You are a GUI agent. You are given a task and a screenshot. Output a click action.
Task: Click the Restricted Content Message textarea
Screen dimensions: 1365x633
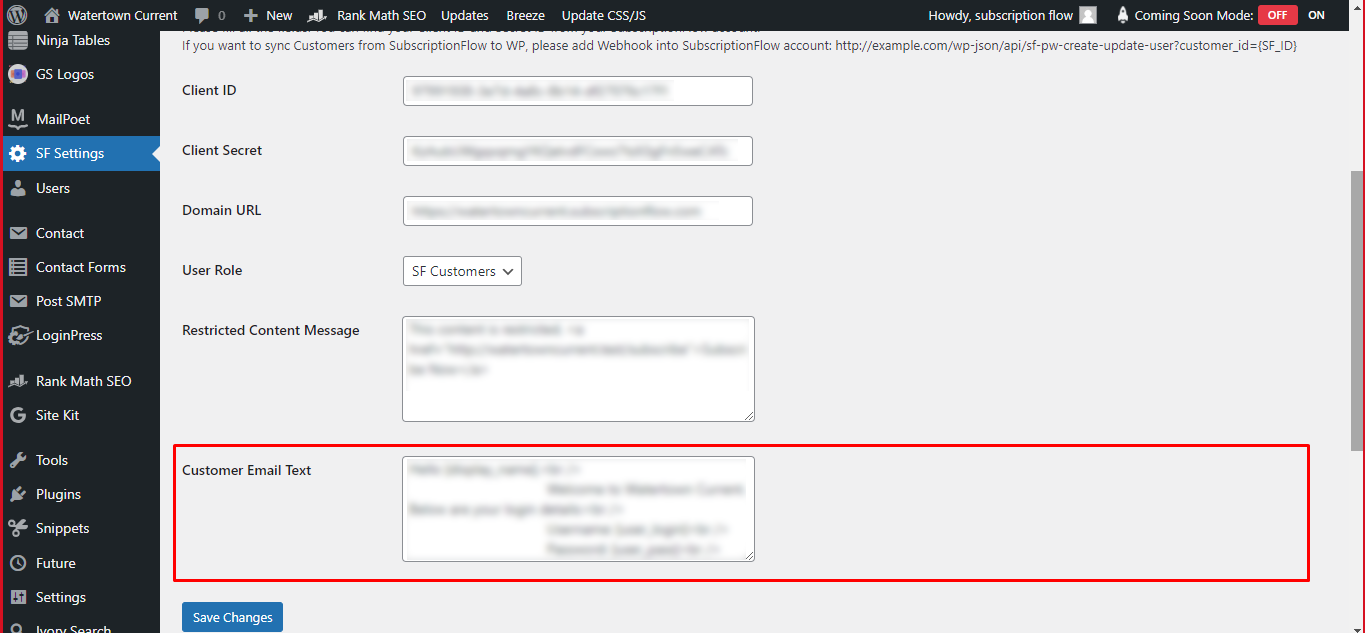point(578,369)
